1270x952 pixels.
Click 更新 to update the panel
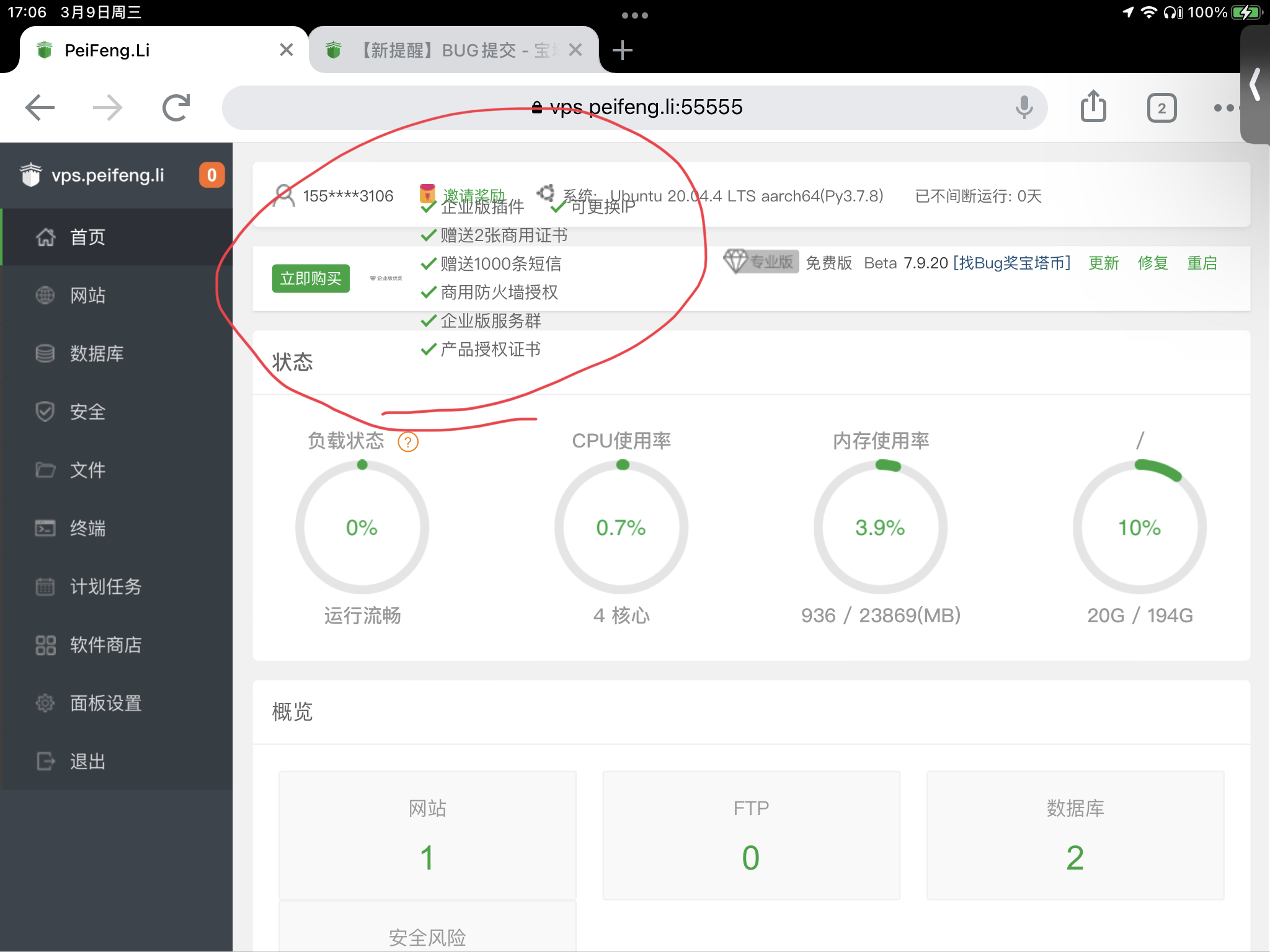(x=1104, y=263)
